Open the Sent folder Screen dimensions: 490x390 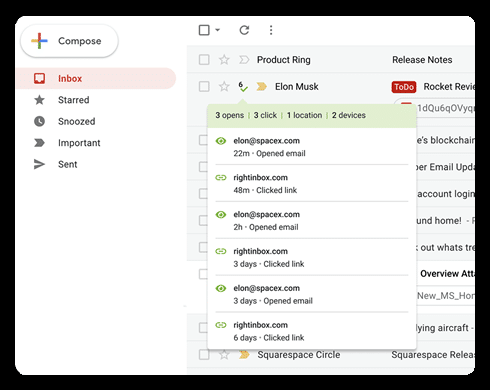pyautogui.click(x=67, y=164)
